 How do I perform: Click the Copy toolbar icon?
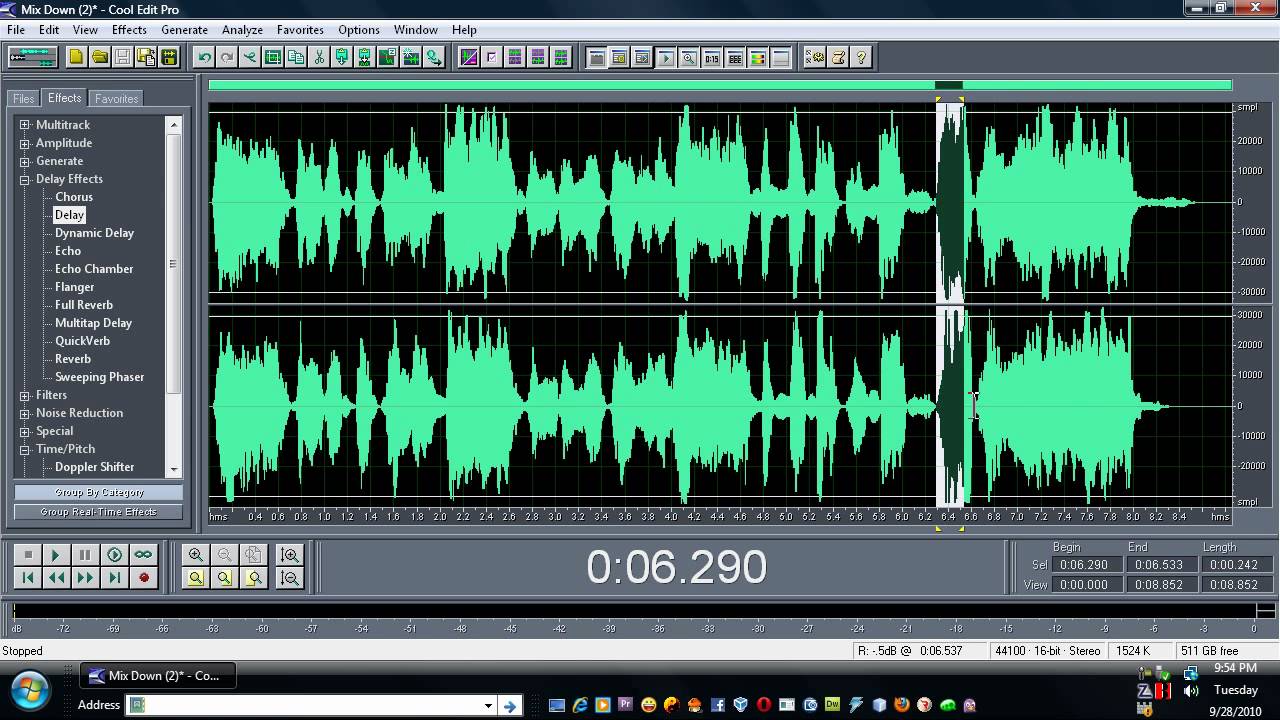click(295, 57)
